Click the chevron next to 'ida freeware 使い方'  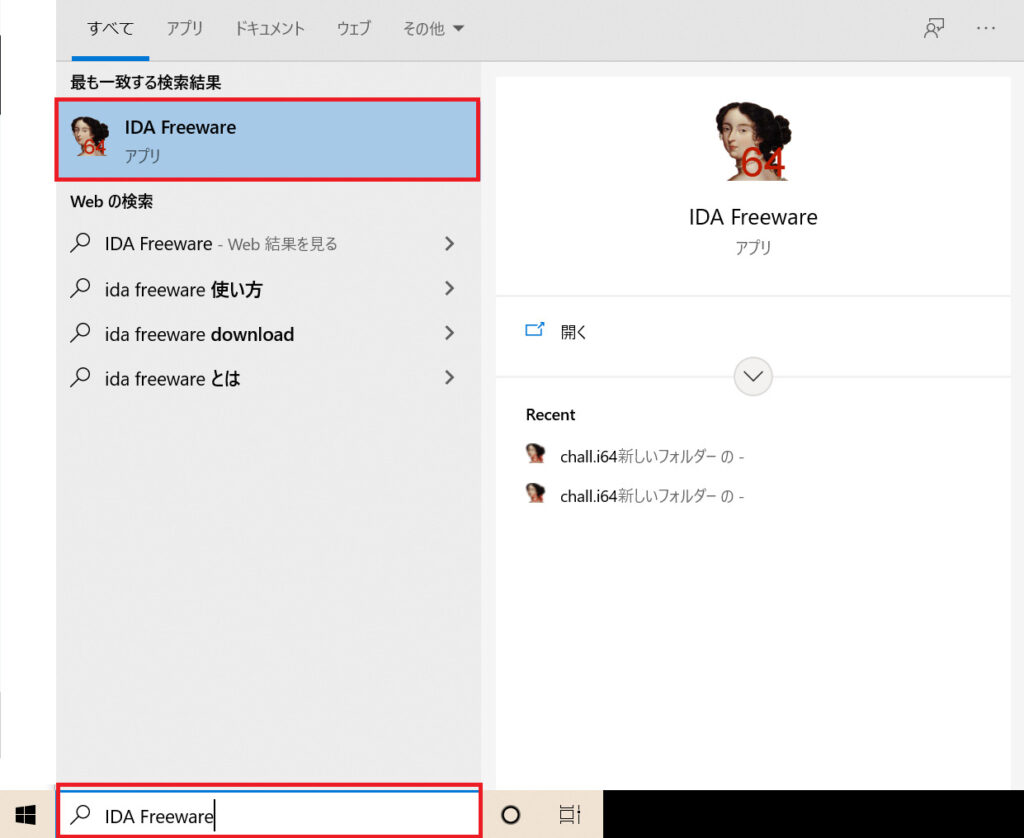coord(449,289)
